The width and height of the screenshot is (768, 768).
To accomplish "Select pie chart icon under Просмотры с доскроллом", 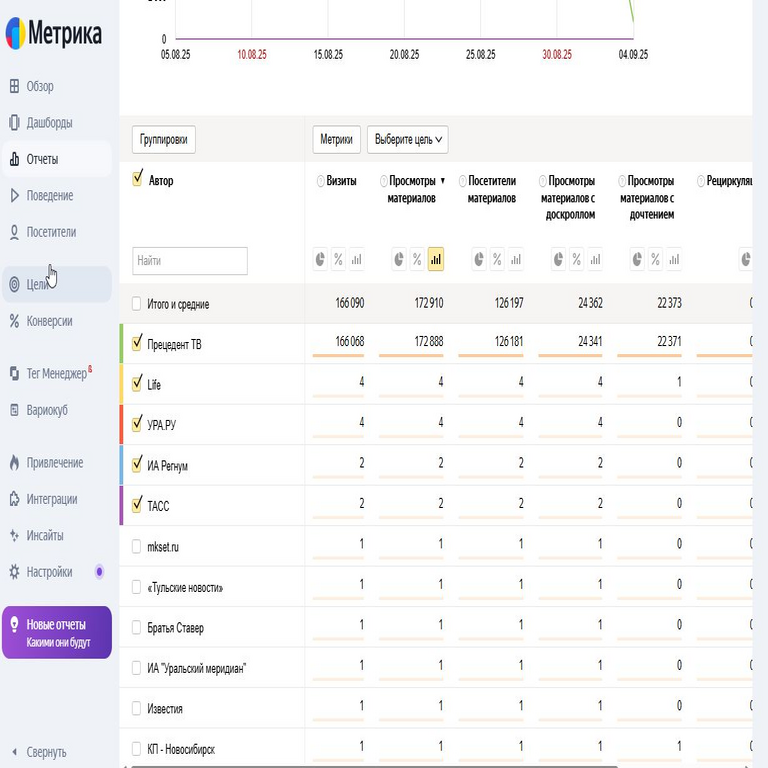I will (x=558, y=259).
